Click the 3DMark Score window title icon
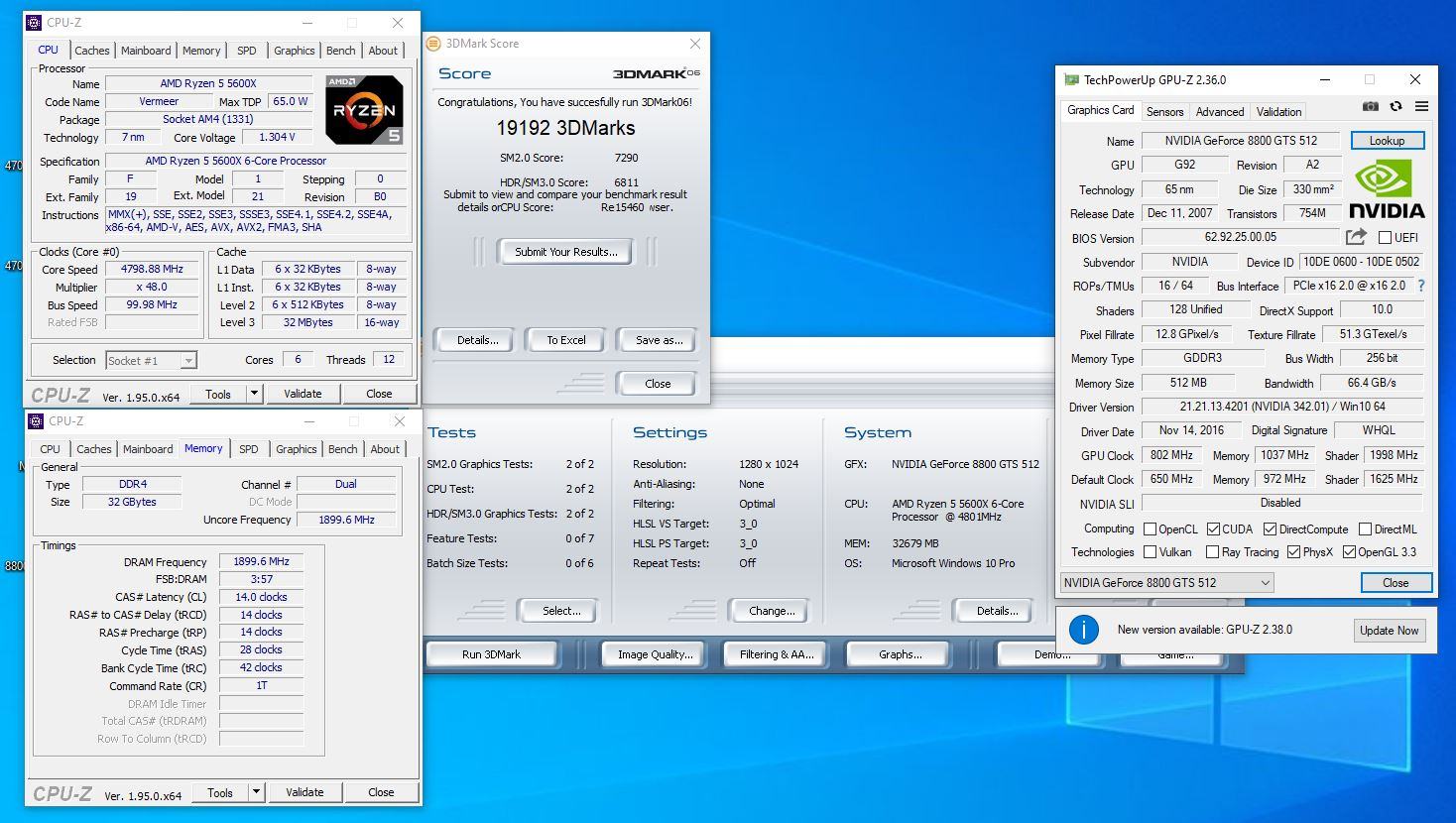The width and height of the screenshot is (1456, 823). (x=433, y=44)
